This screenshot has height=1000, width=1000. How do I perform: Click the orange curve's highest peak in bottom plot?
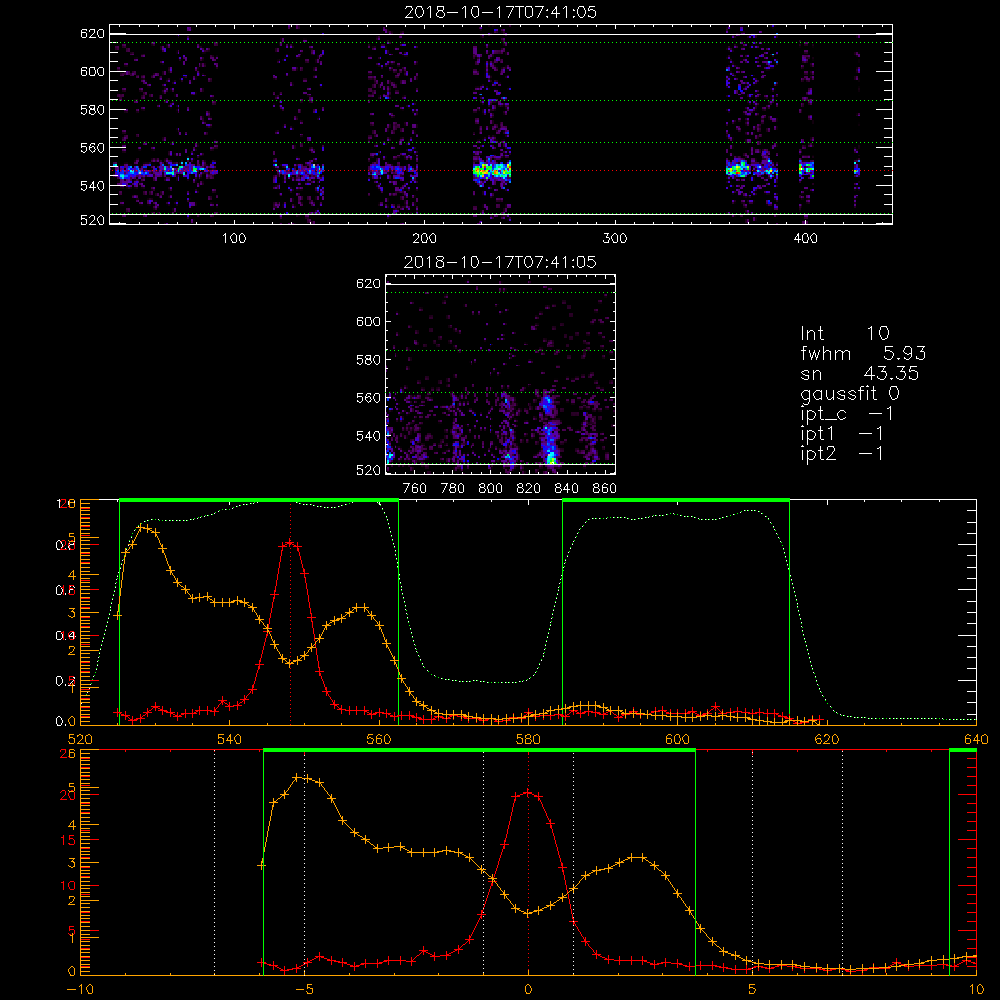point(298,777)
